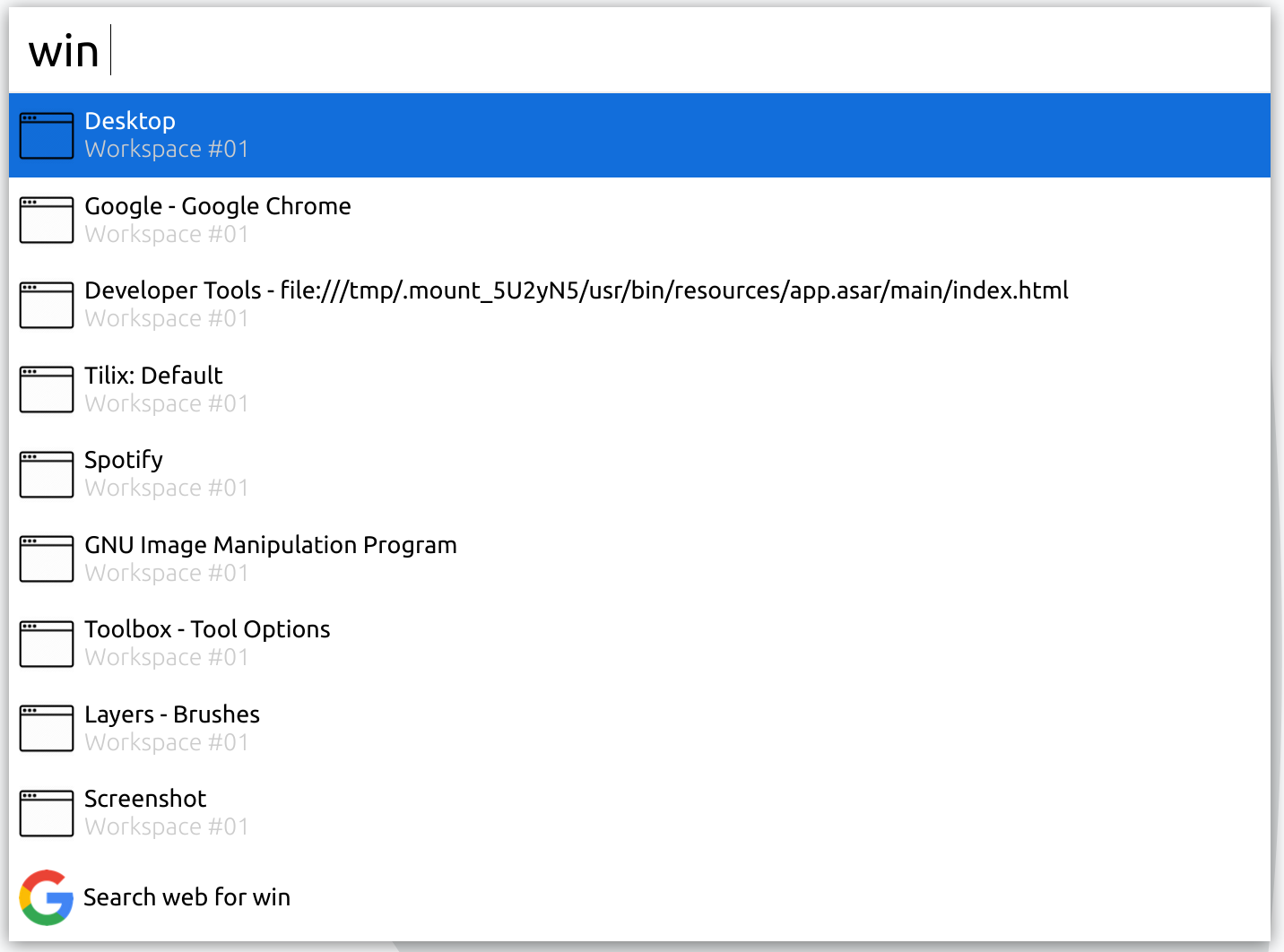This screenshot has height=952, width=1284.
Task: Click the window icon beside Screenshot
Action: click(47, 813)
